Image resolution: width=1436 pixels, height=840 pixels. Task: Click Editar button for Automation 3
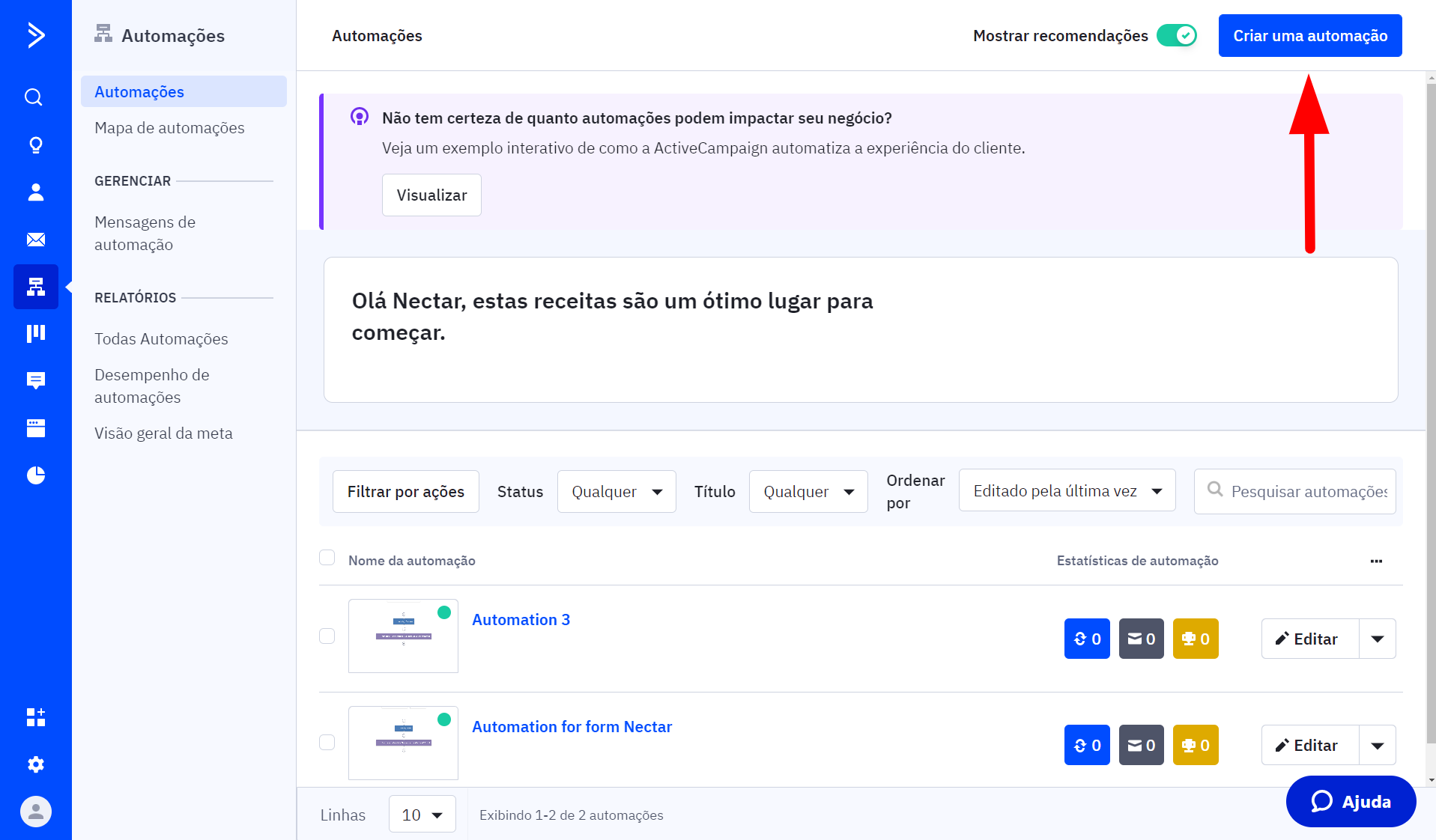[x=1310, y=639]
